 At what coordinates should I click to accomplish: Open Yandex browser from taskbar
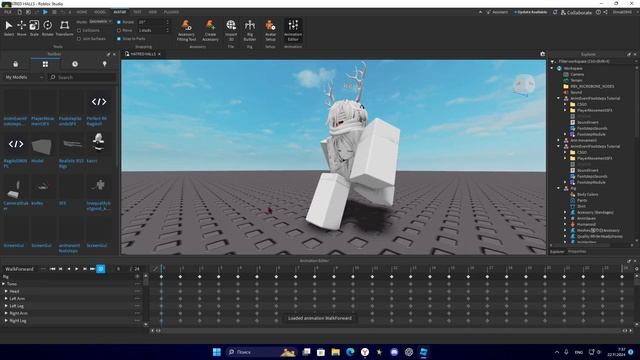click(x=365, y=352)
